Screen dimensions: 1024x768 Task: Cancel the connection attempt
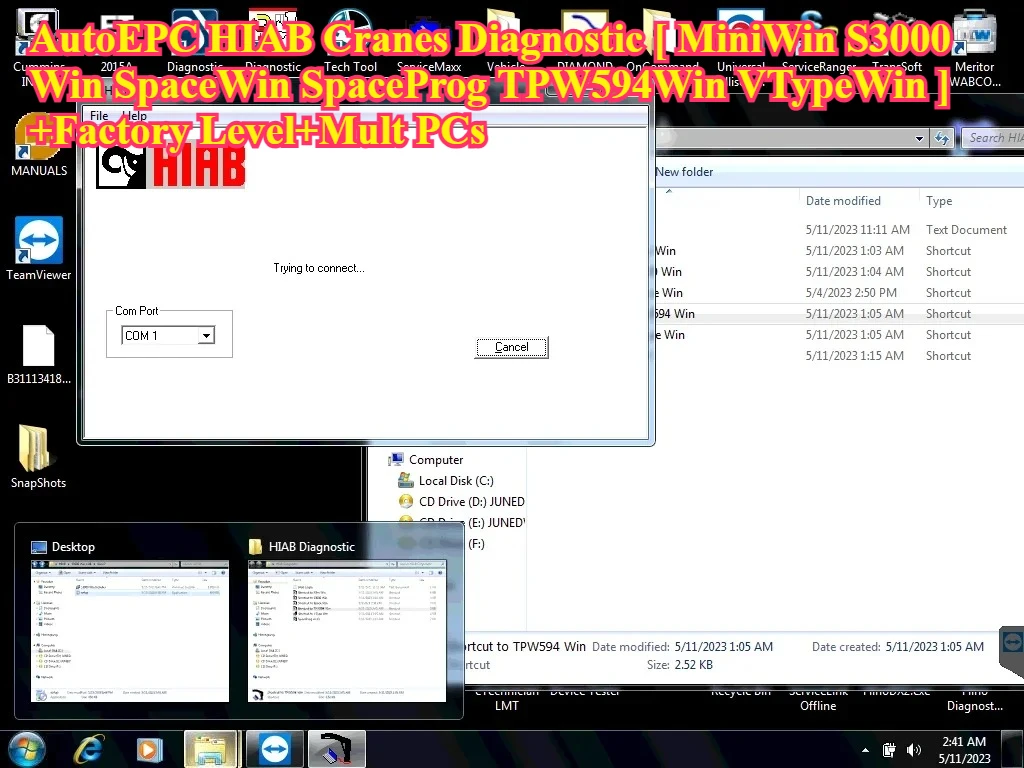(511, 347)
